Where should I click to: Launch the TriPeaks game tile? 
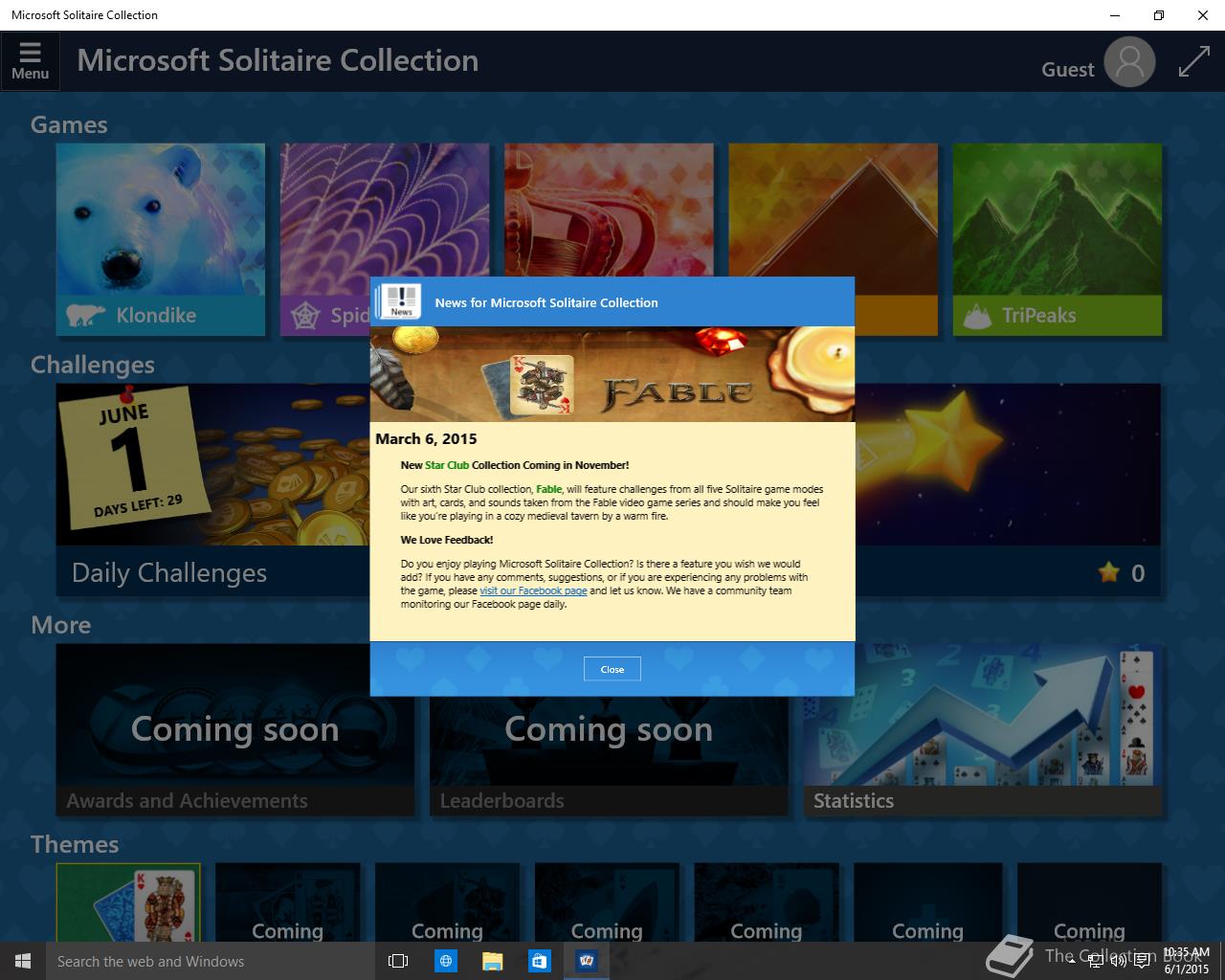[1058, 239]
